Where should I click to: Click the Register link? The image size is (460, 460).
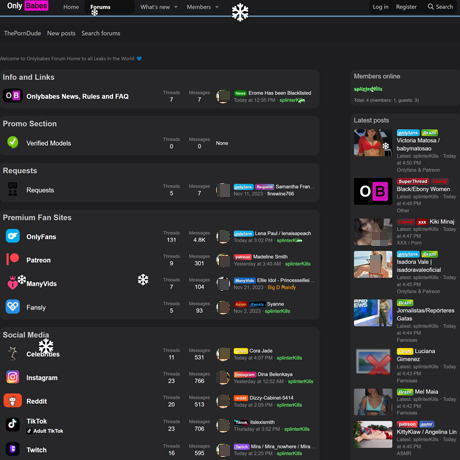[x=406, y=7]
